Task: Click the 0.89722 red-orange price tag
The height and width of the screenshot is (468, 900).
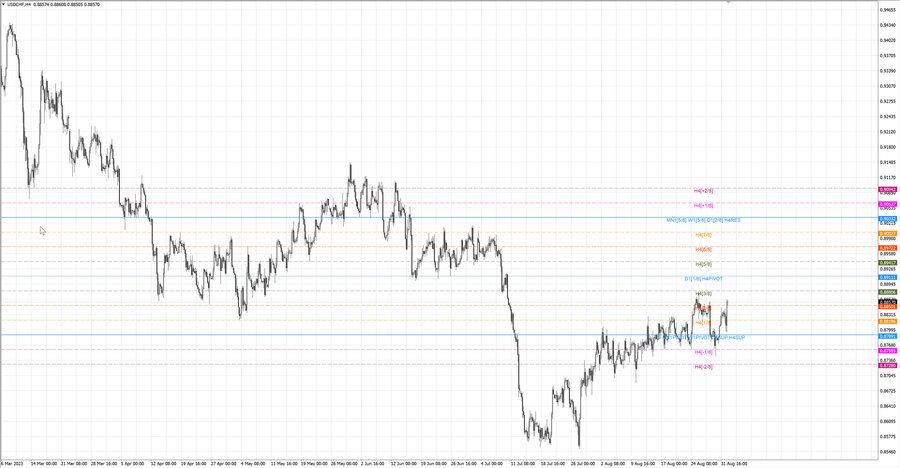Action: 888,248
